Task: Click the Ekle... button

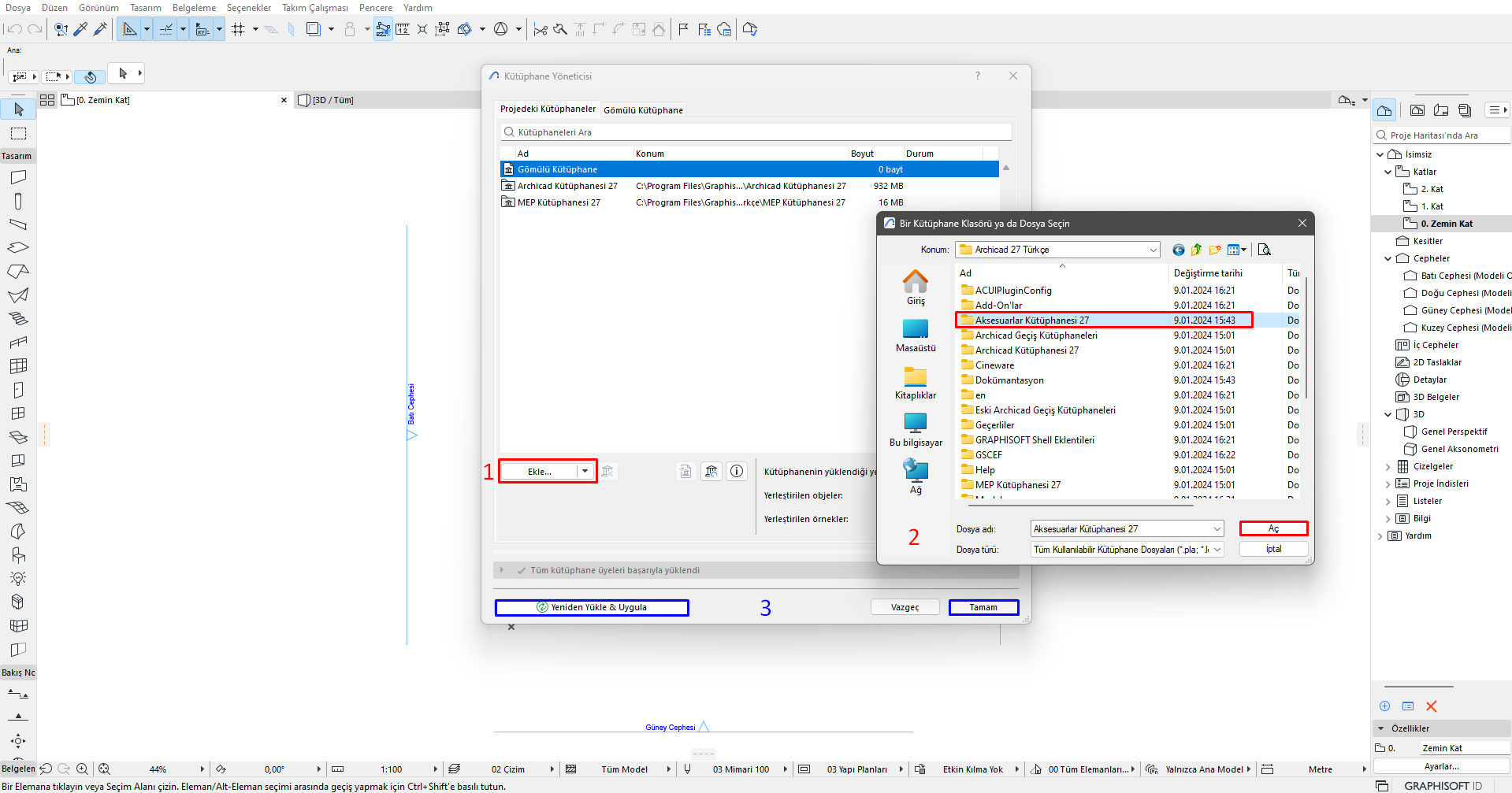Action: click(540, 471)
